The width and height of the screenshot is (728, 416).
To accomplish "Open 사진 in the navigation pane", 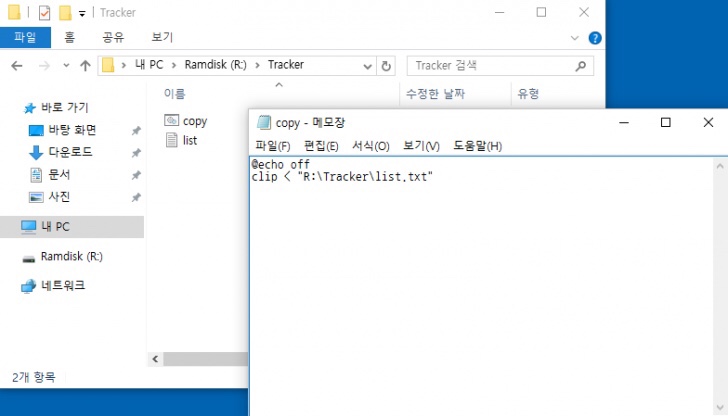I will pos(59,197).
